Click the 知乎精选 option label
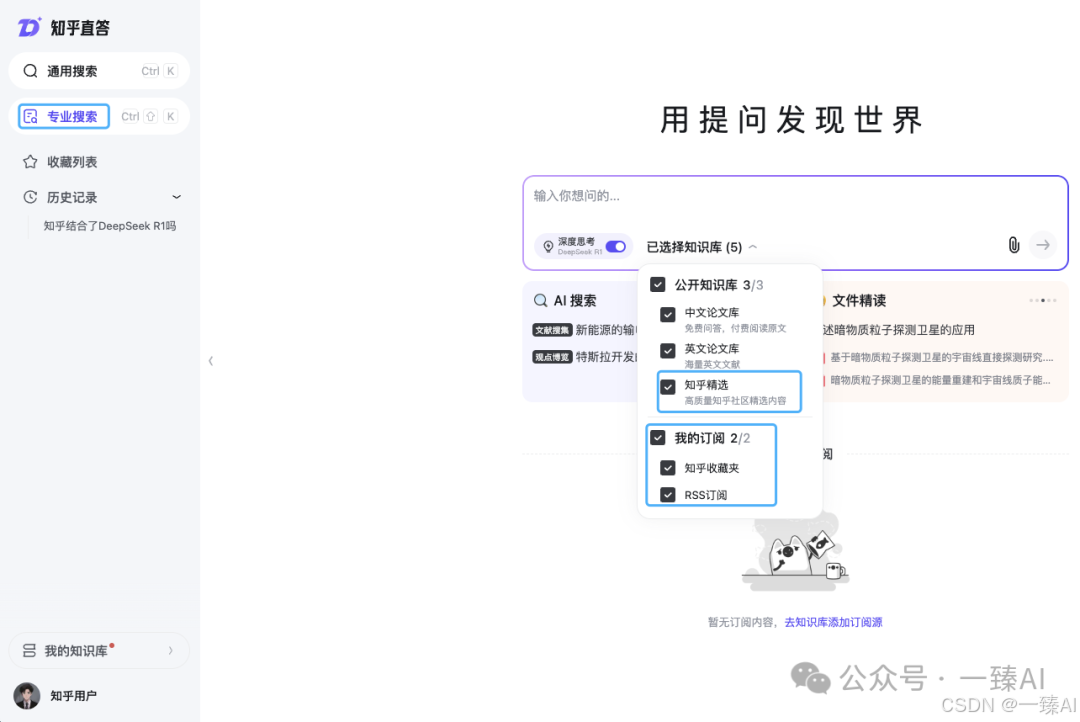This screenshot has width=1080, height=722. [x=706, y=384]
